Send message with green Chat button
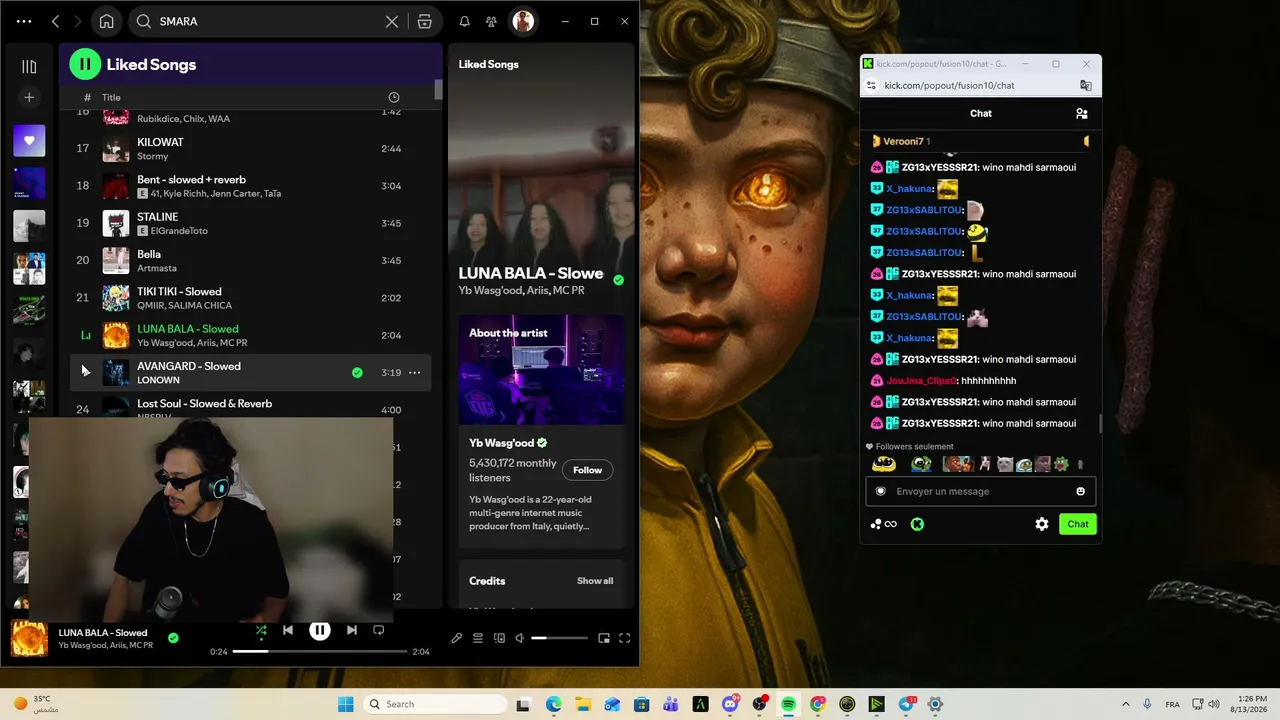1280x720 pixels. point(1078,524)
